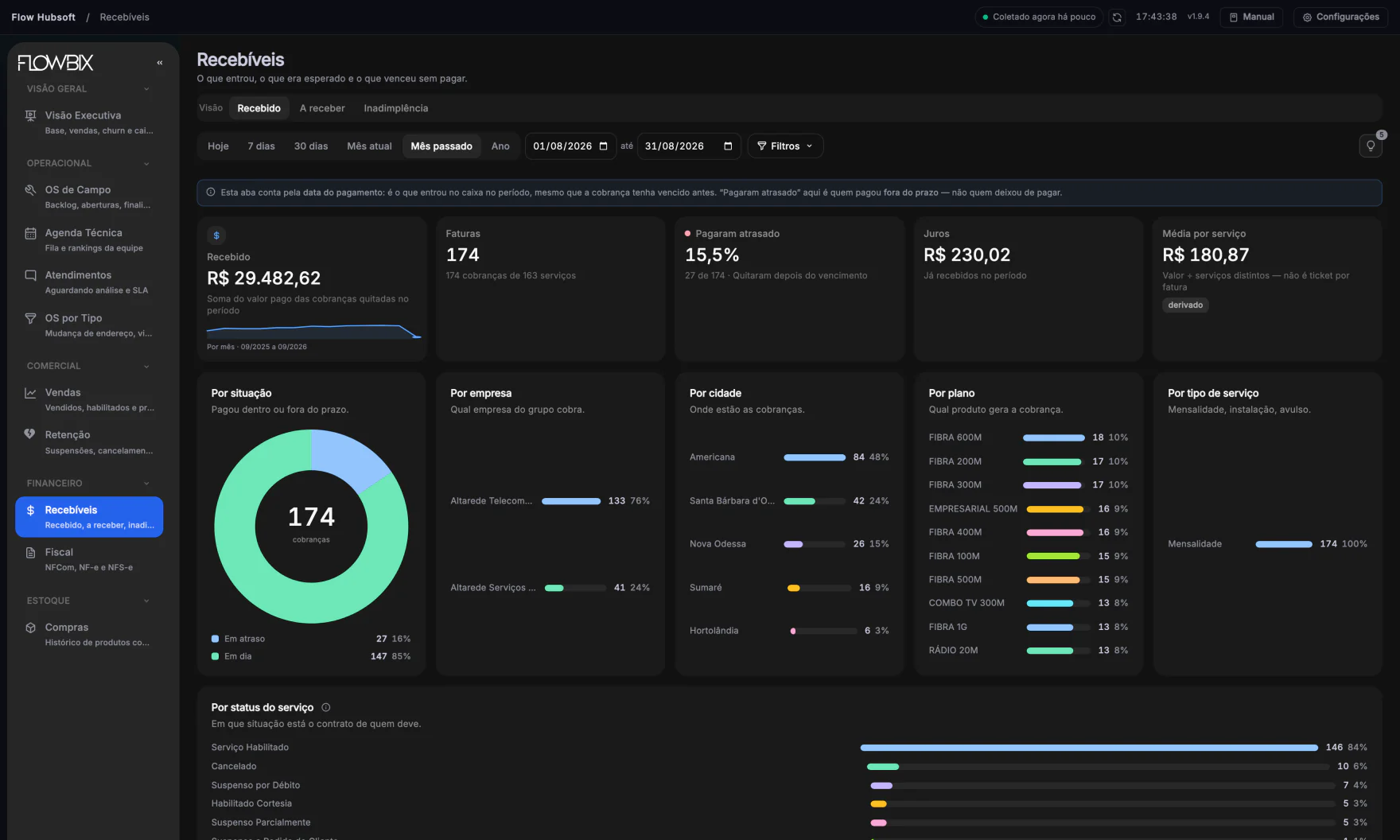This screenshot has height=840, width=1400.
Task: Click the info icon beside Por status do serviço
Action: [326, 707]
